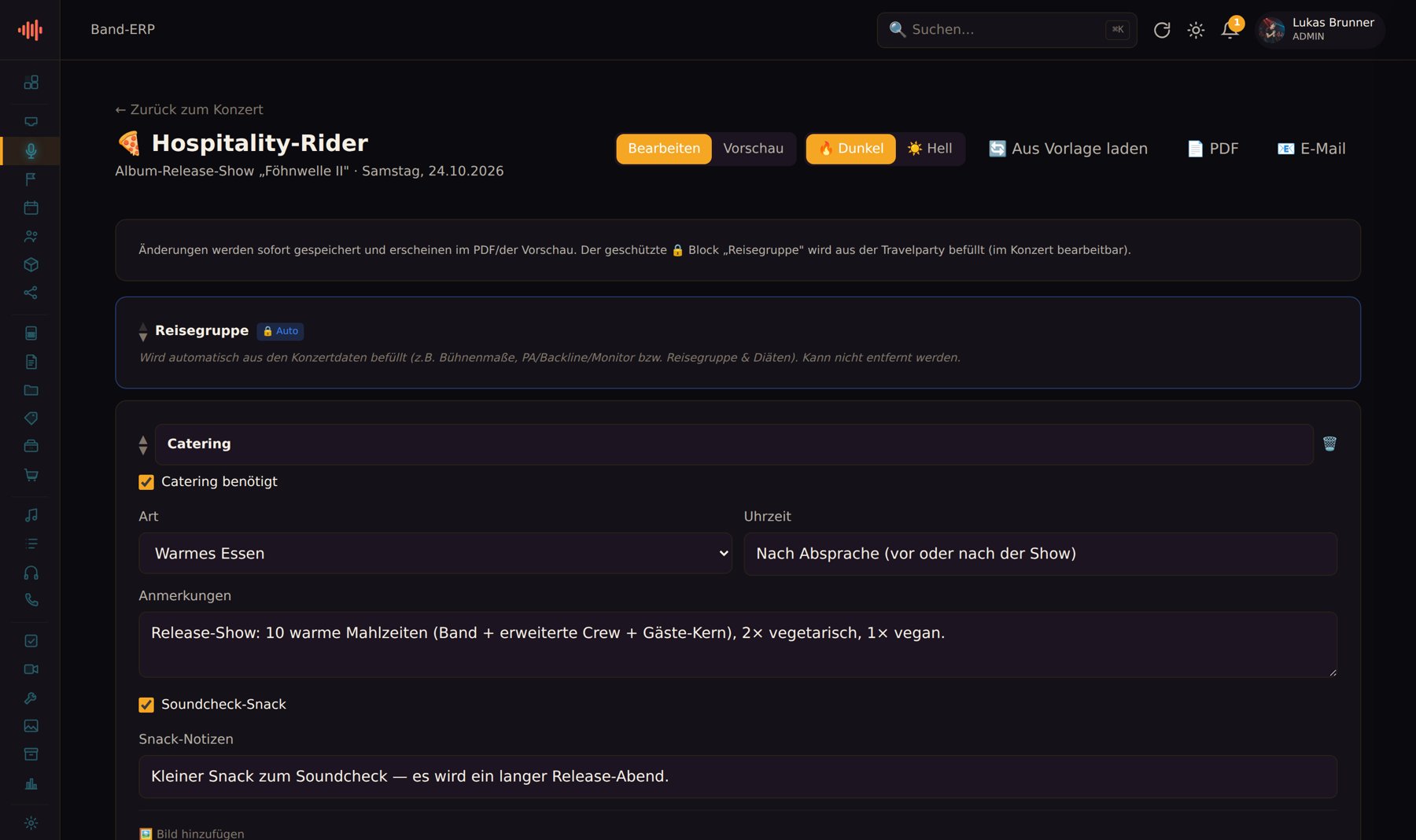1416x840 pixels.
Task: Click Bild hinzufügen link
Action: 191,834
